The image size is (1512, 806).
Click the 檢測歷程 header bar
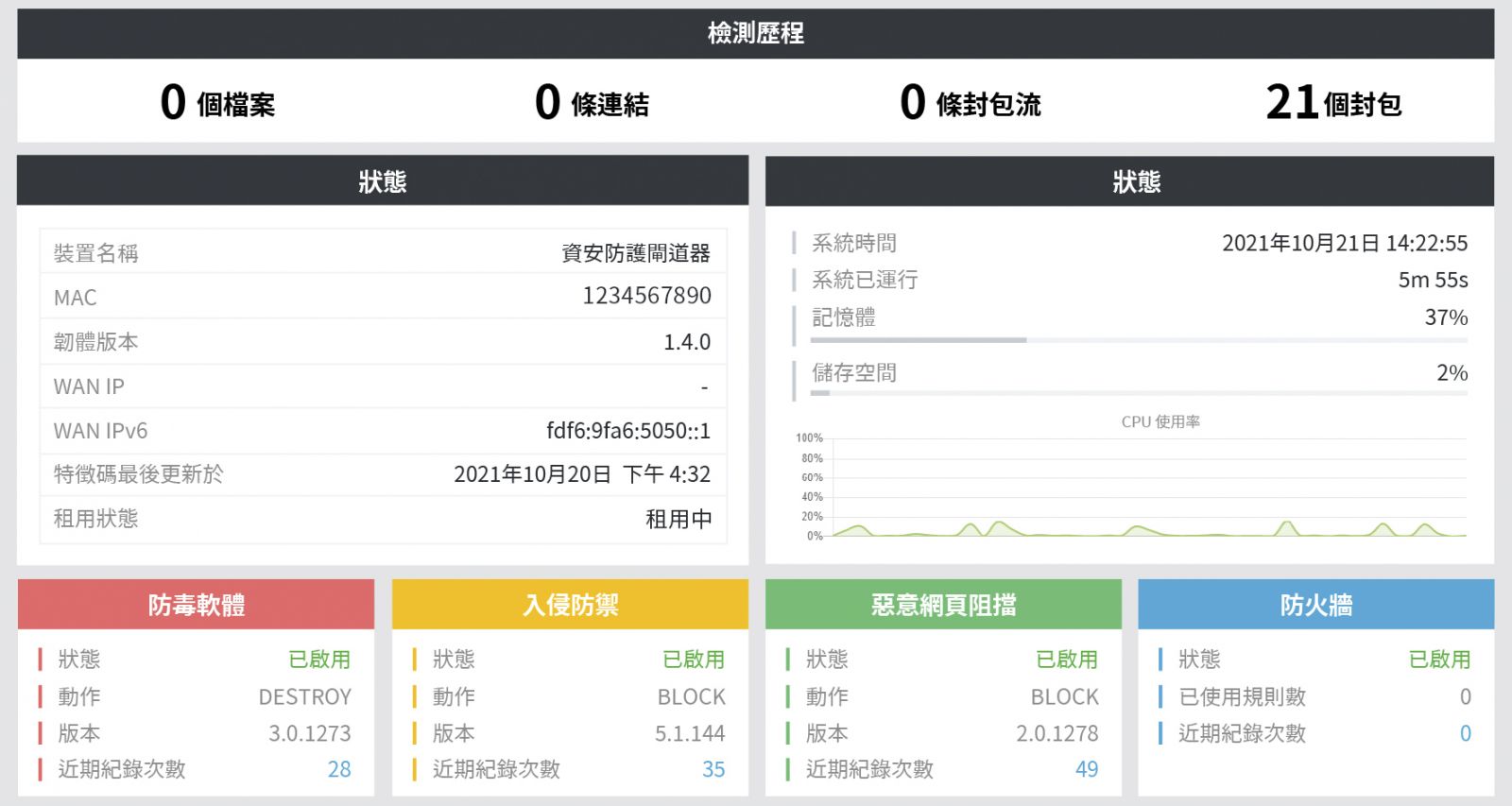[x=755, y=34]
